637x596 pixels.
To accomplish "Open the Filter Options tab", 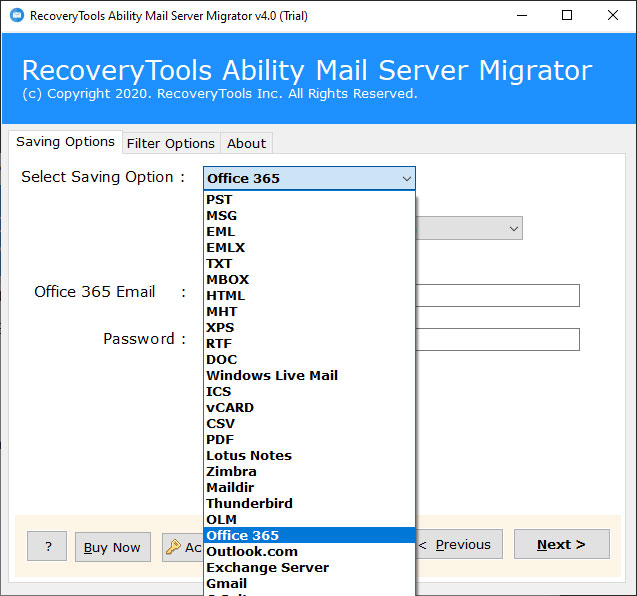I will click(x=171, y=143).
